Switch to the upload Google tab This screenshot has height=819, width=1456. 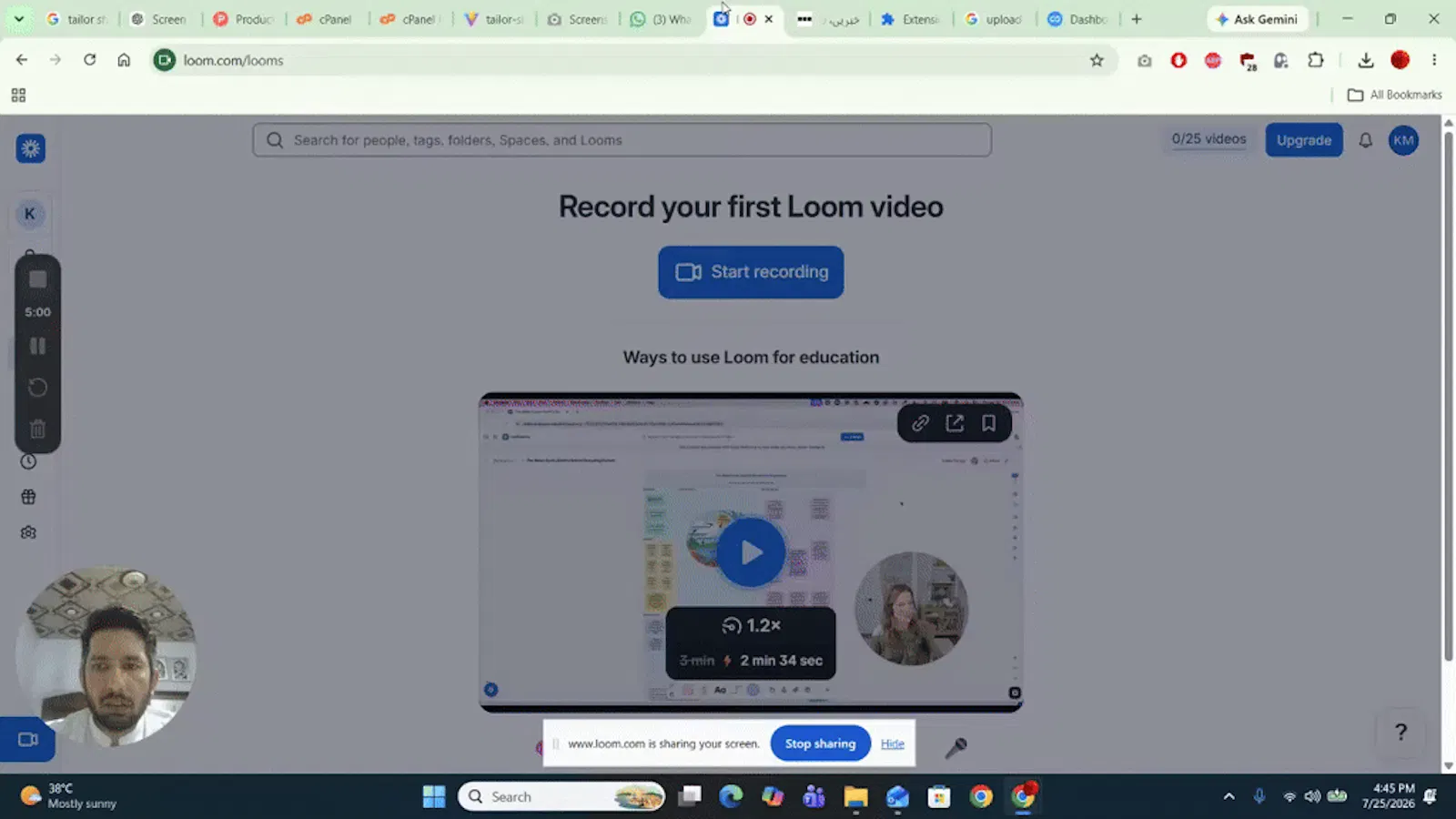pyautogui.click(x=995, y=19)
